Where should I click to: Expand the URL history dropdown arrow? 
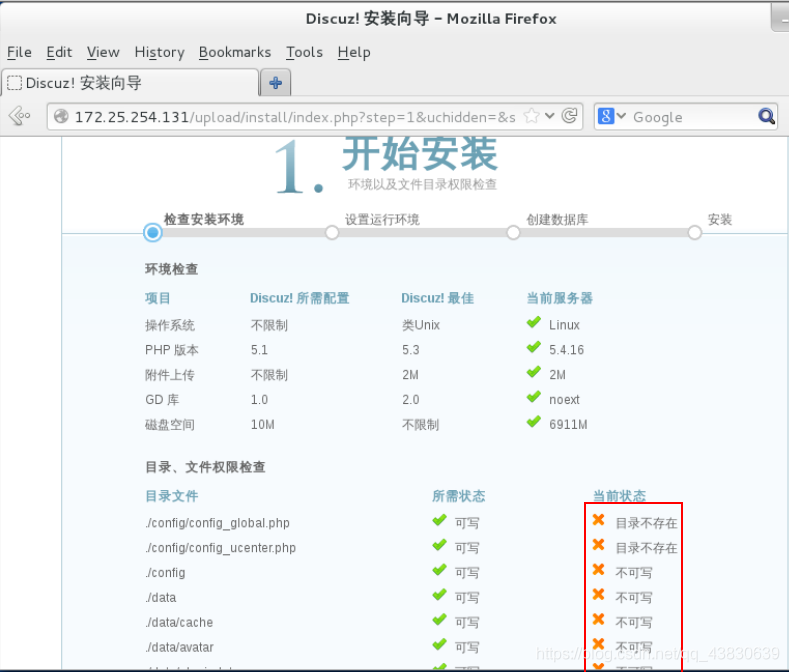coord(550,116)
